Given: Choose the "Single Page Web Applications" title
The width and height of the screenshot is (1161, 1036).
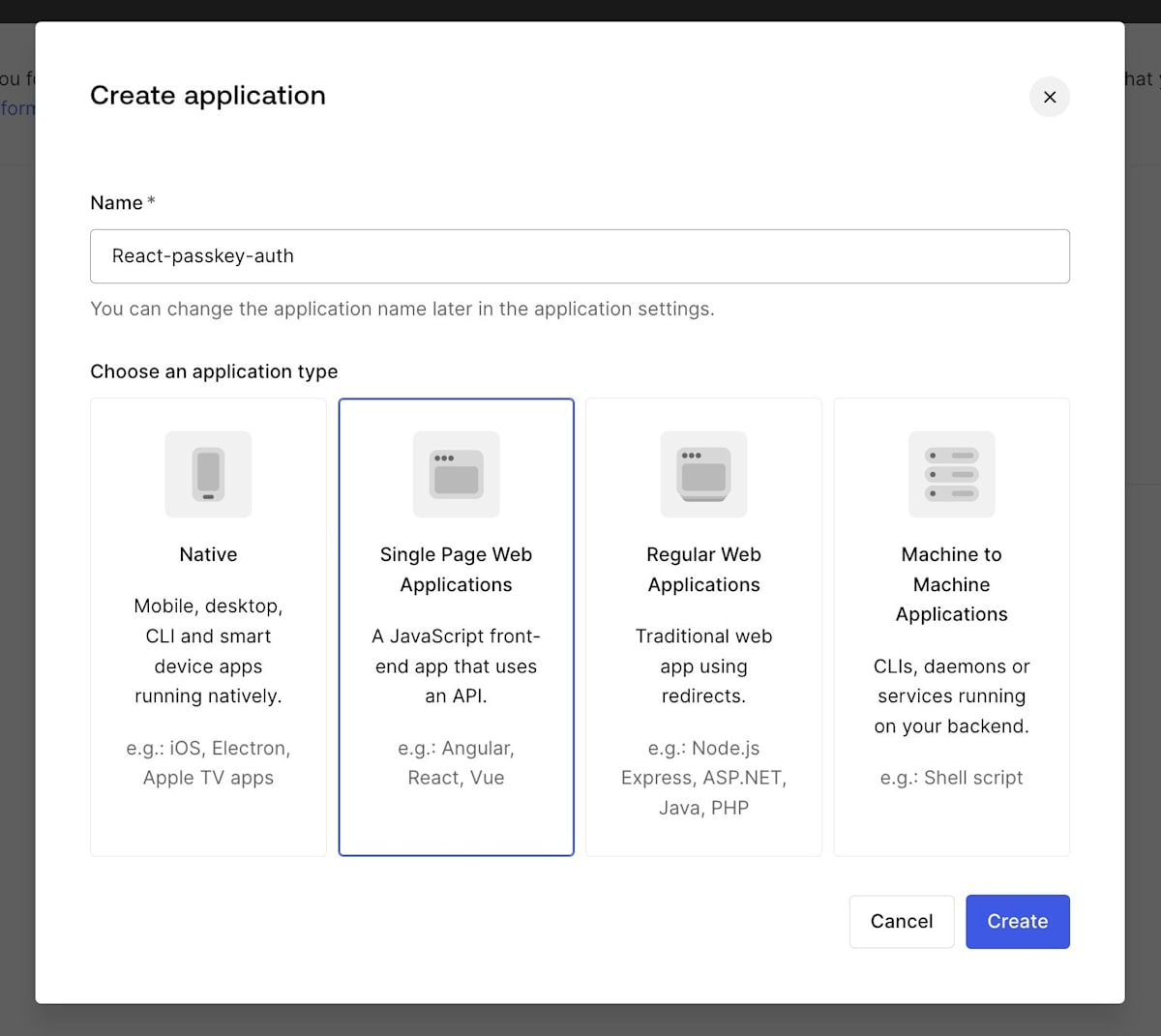Looking at the screenshot, I should pos(456,569).
